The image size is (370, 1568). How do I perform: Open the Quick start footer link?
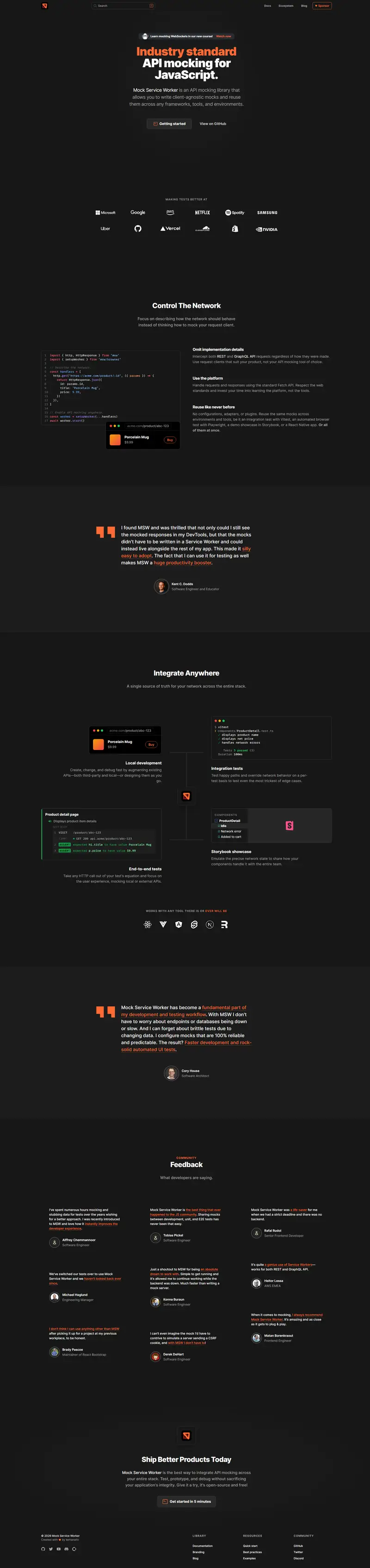(250, 1545)
